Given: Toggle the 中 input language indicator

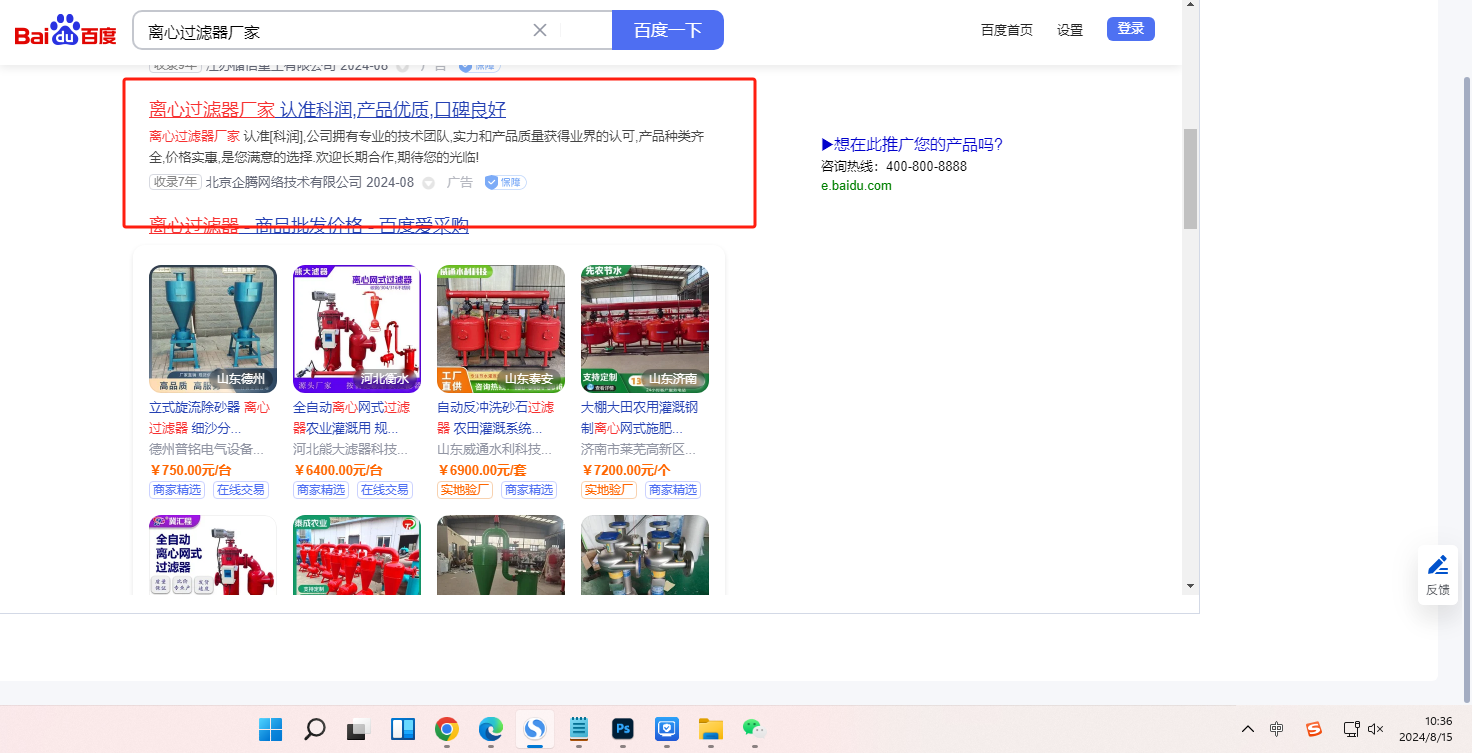Looking at the screenshot, I should pos(1277,729).
